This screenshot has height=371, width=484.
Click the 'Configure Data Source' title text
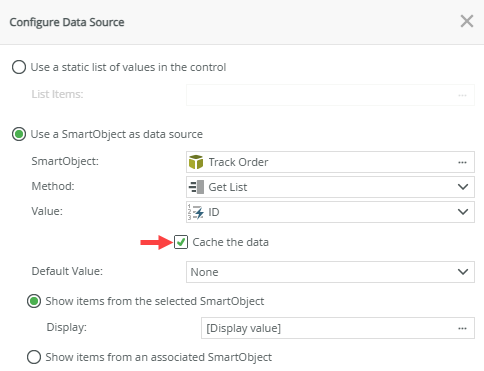[67, 22]
